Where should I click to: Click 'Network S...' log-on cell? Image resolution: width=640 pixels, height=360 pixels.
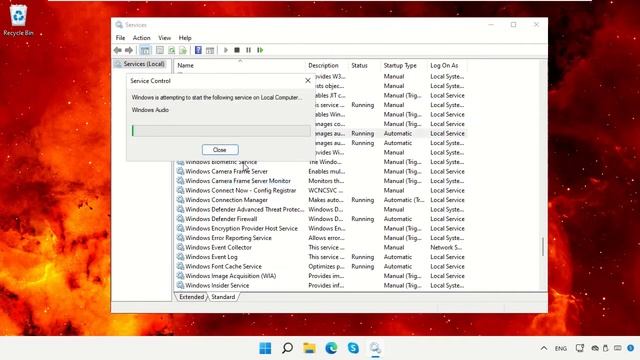point(446,247)
